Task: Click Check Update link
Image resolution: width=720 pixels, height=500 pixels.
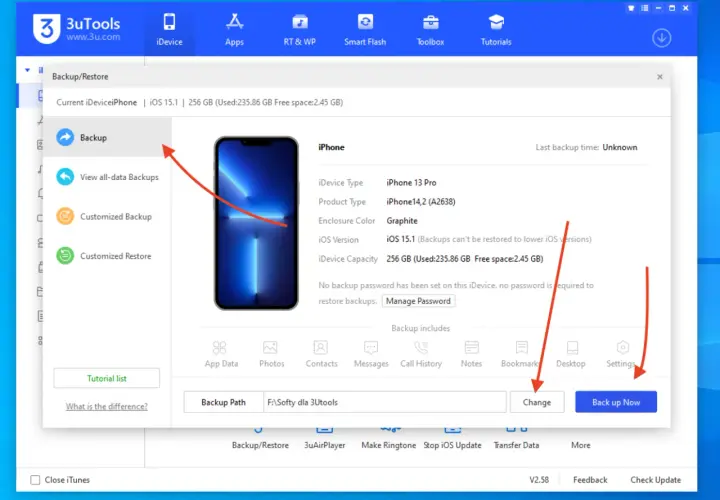Action: tap(655, 480)
